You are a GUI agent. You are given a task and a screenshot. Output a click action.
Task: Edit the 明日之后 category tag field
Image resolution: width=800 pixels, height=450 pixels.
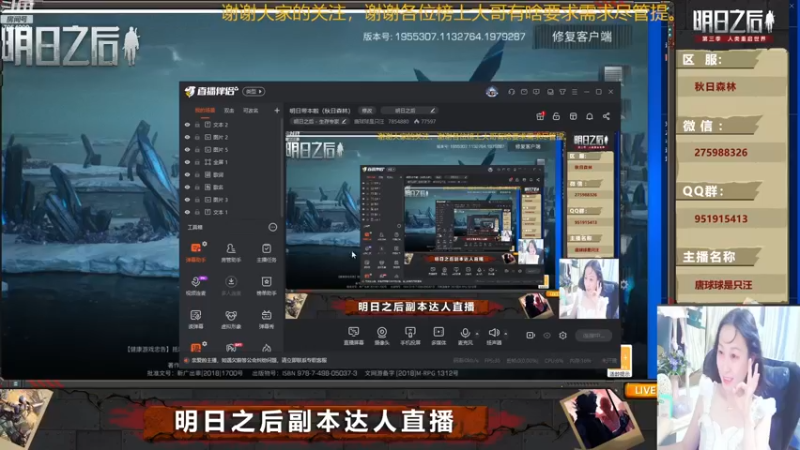(409, 110)
